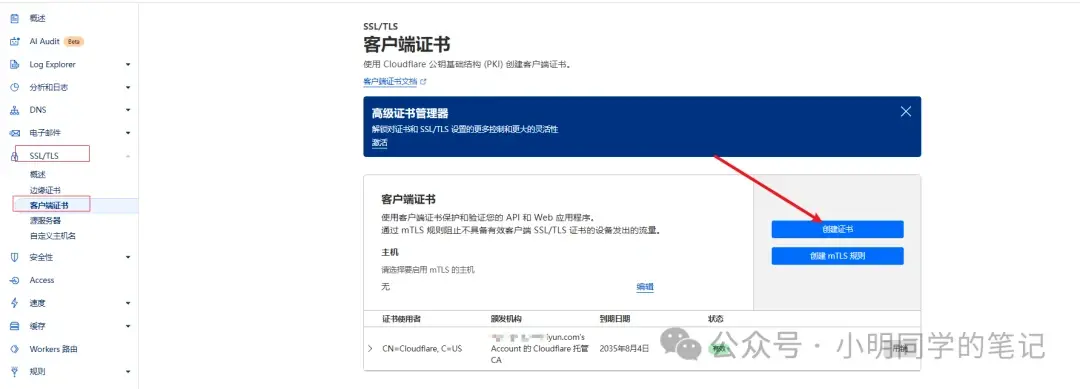1080x389 pixels.
Task: Click the cache drive icon
Action: [x=14, y=326]
